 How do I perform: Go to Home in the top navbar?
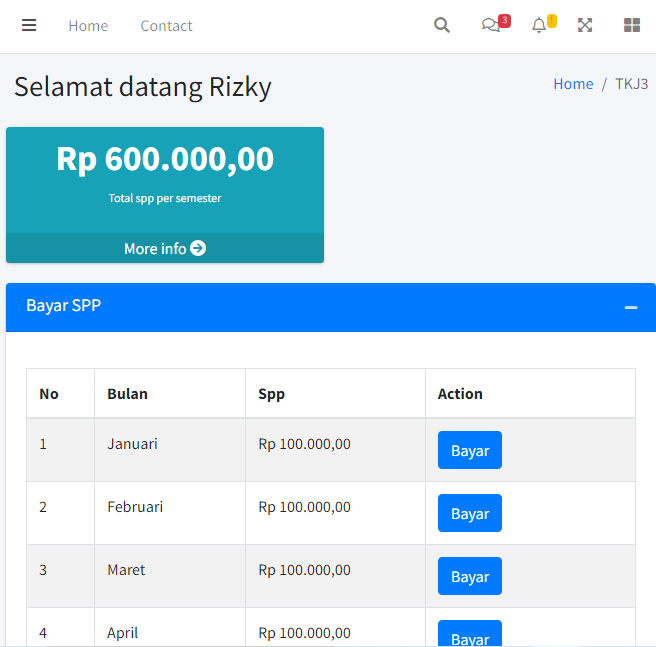pyautogui.click(x=88, y=26)
